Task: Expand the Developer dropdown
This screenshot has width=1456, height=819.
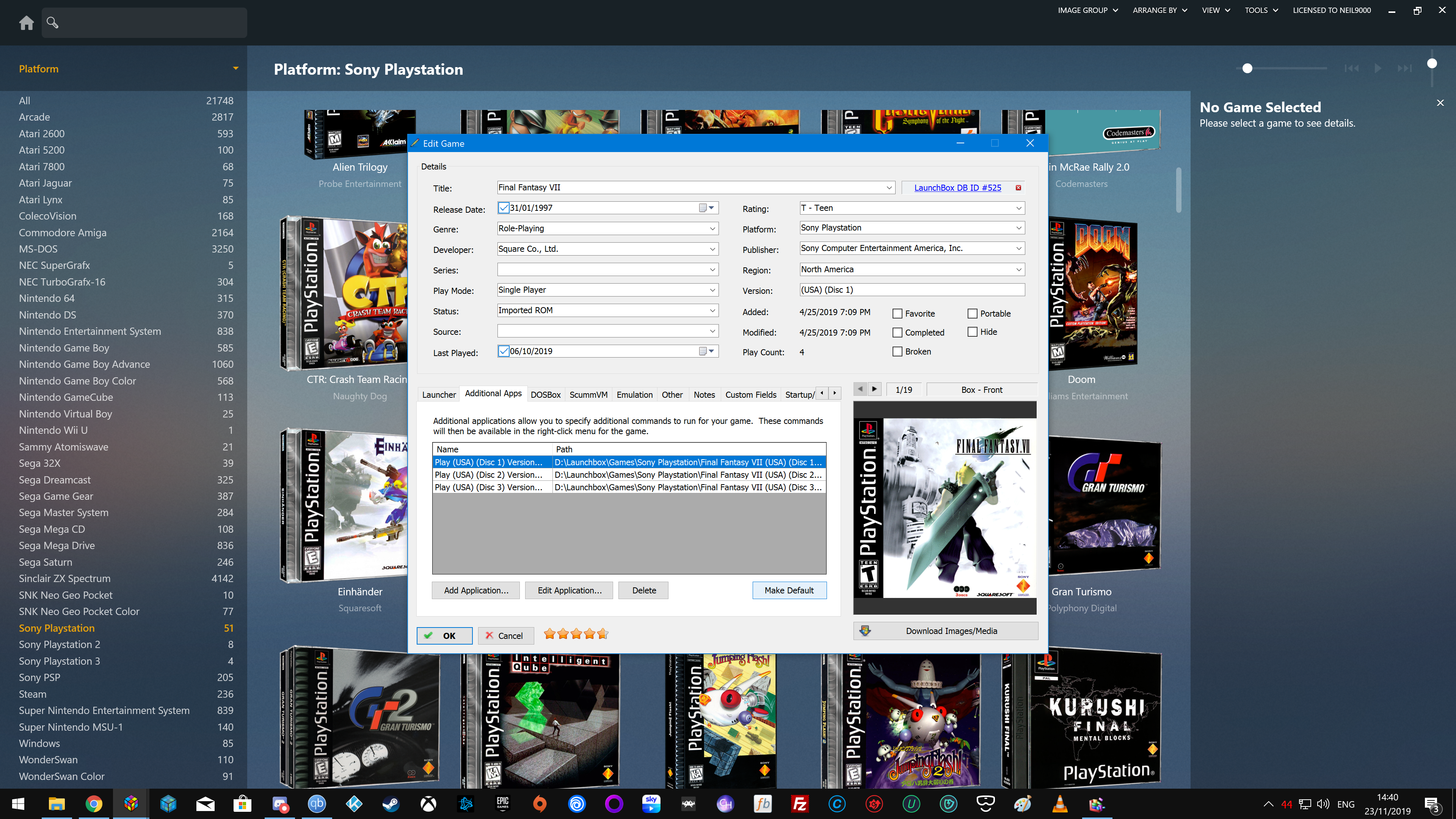Action: tap(713, 249)
